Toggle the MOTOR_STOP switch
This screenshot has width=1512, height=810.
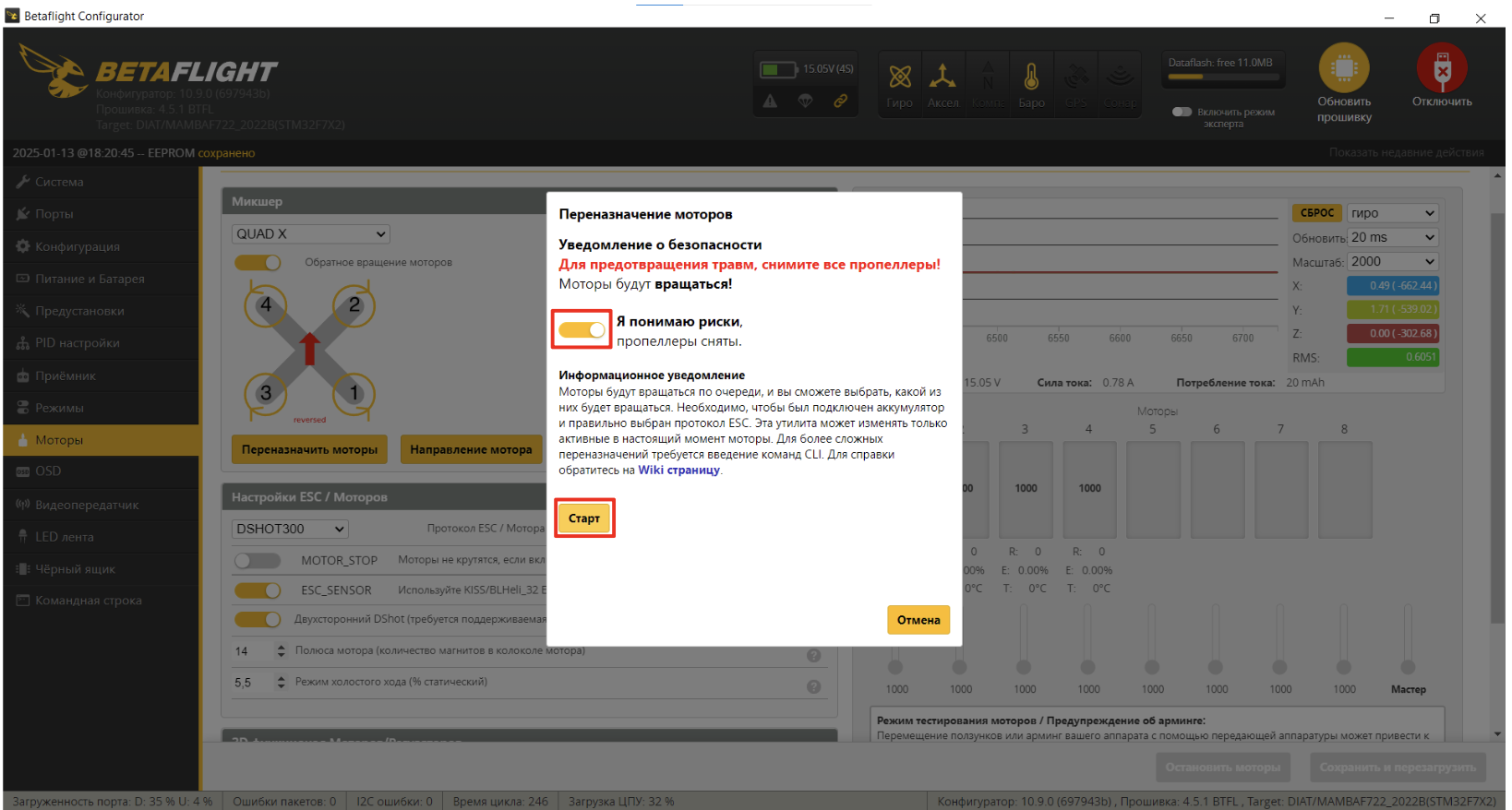[257, 561]
